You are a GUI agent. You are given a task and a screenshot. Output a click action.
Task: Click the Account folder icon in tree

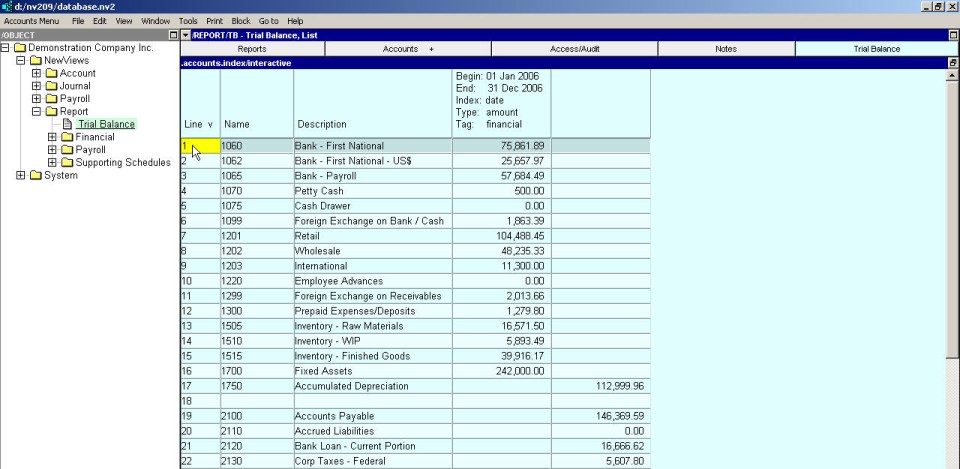[x=51, y=73]
